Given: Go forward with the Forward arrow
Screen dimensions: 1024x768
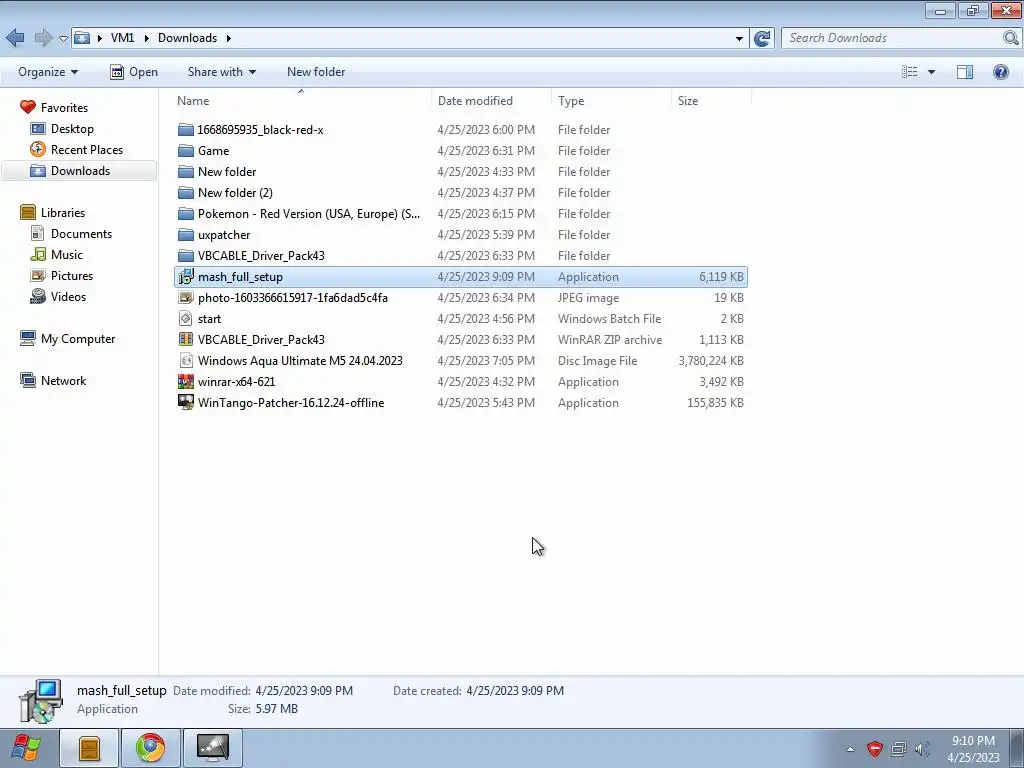Looking at the screenshot, I should coord(43,38).
